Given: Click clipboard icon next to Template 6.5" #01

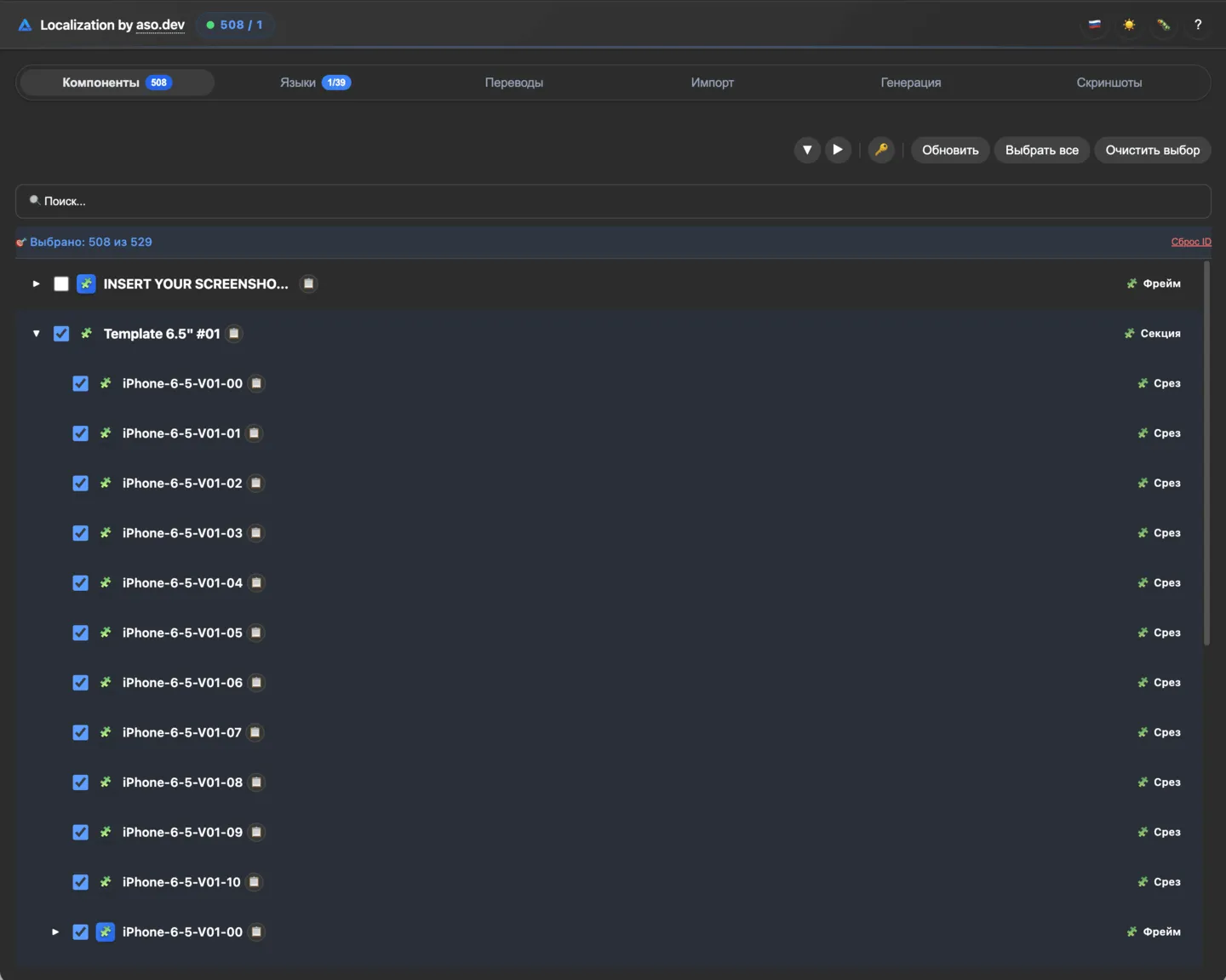Looking at the screenshot, I should 234,334.
